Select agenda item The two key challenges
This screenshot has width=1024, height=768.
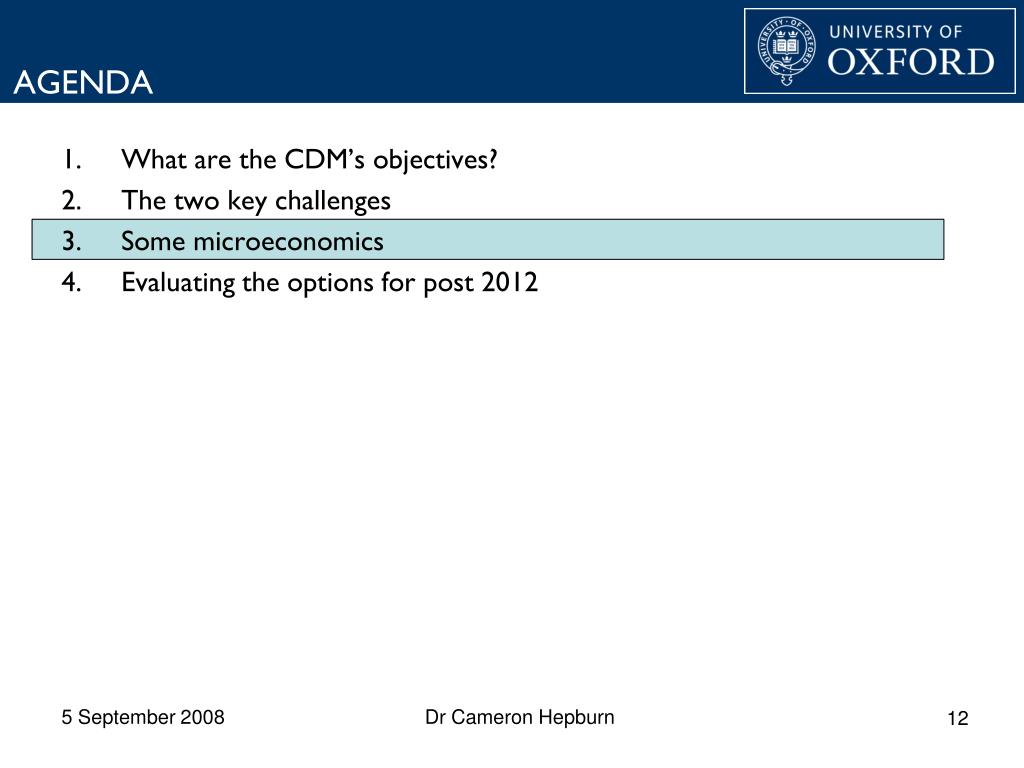256,201
